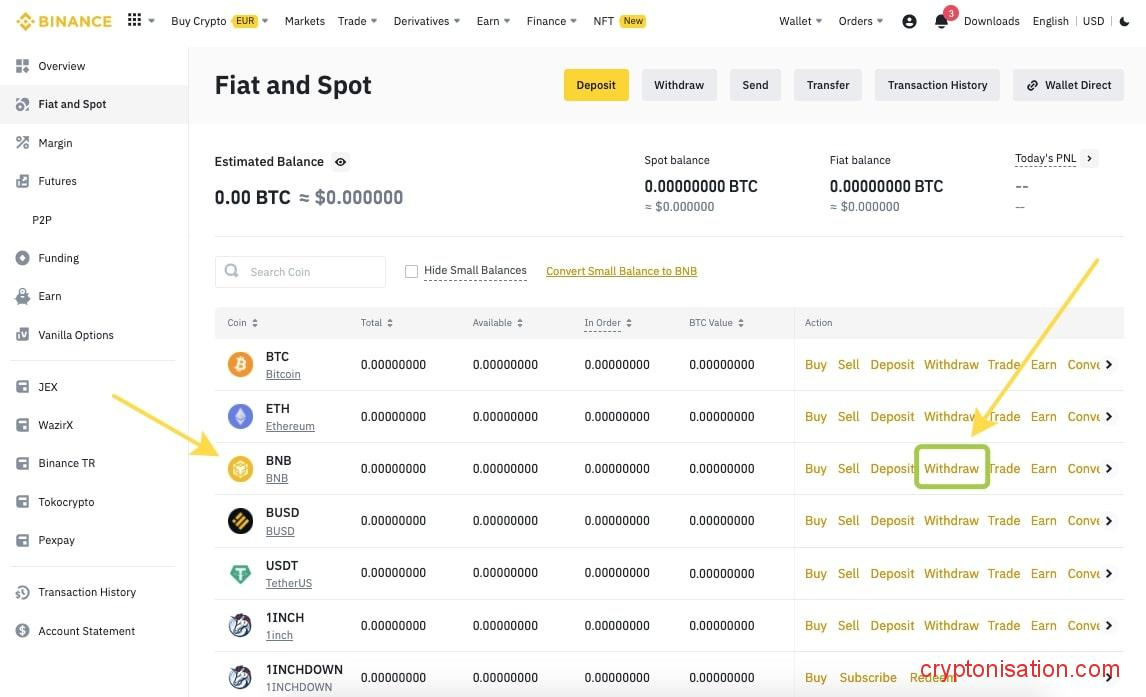Open Margin in the sidebar
This screenshot has width=1146, height=697.
tap(55, 143)
